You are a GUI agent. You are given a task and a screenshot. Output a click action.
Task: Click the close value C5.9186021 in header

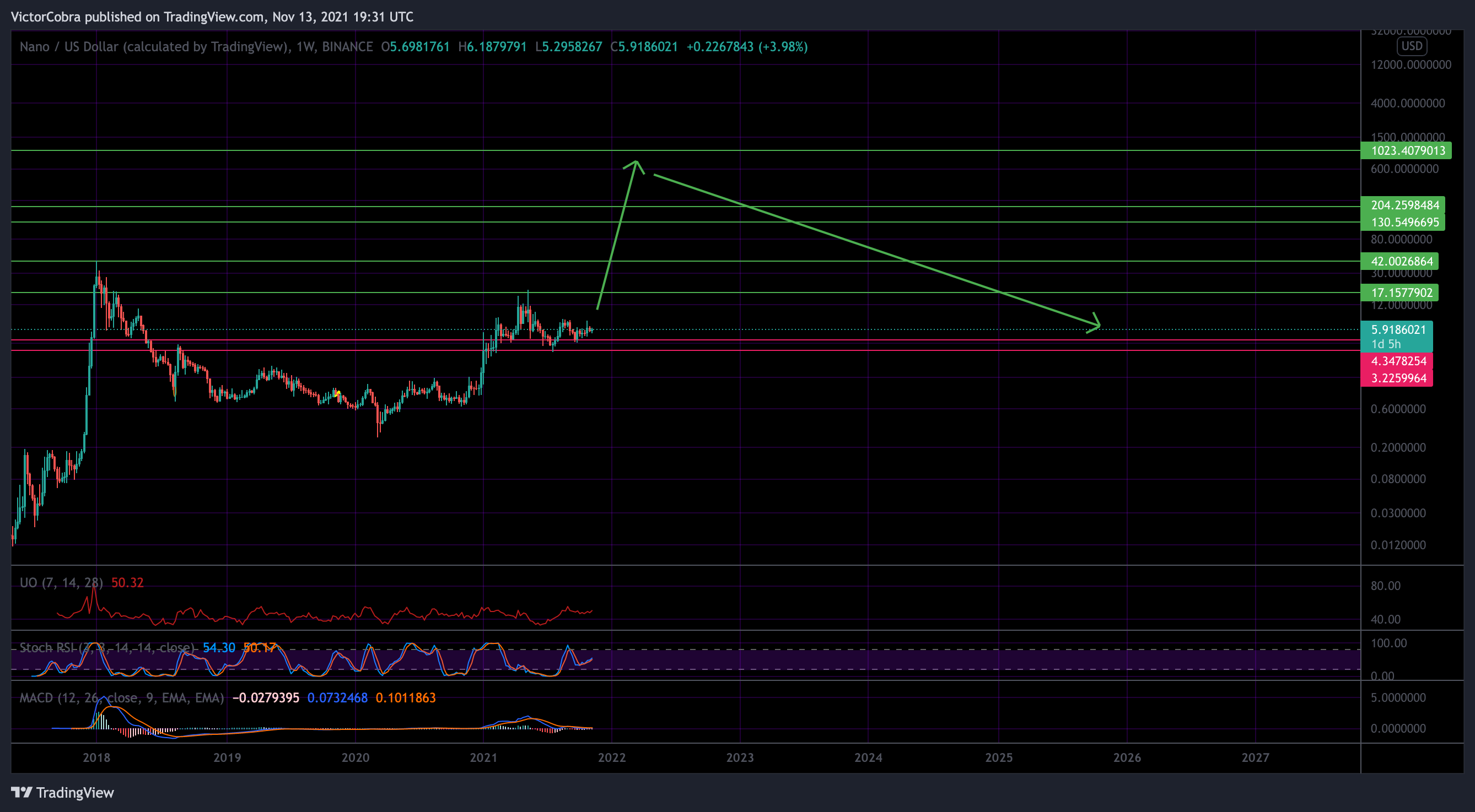pos(644,47)
